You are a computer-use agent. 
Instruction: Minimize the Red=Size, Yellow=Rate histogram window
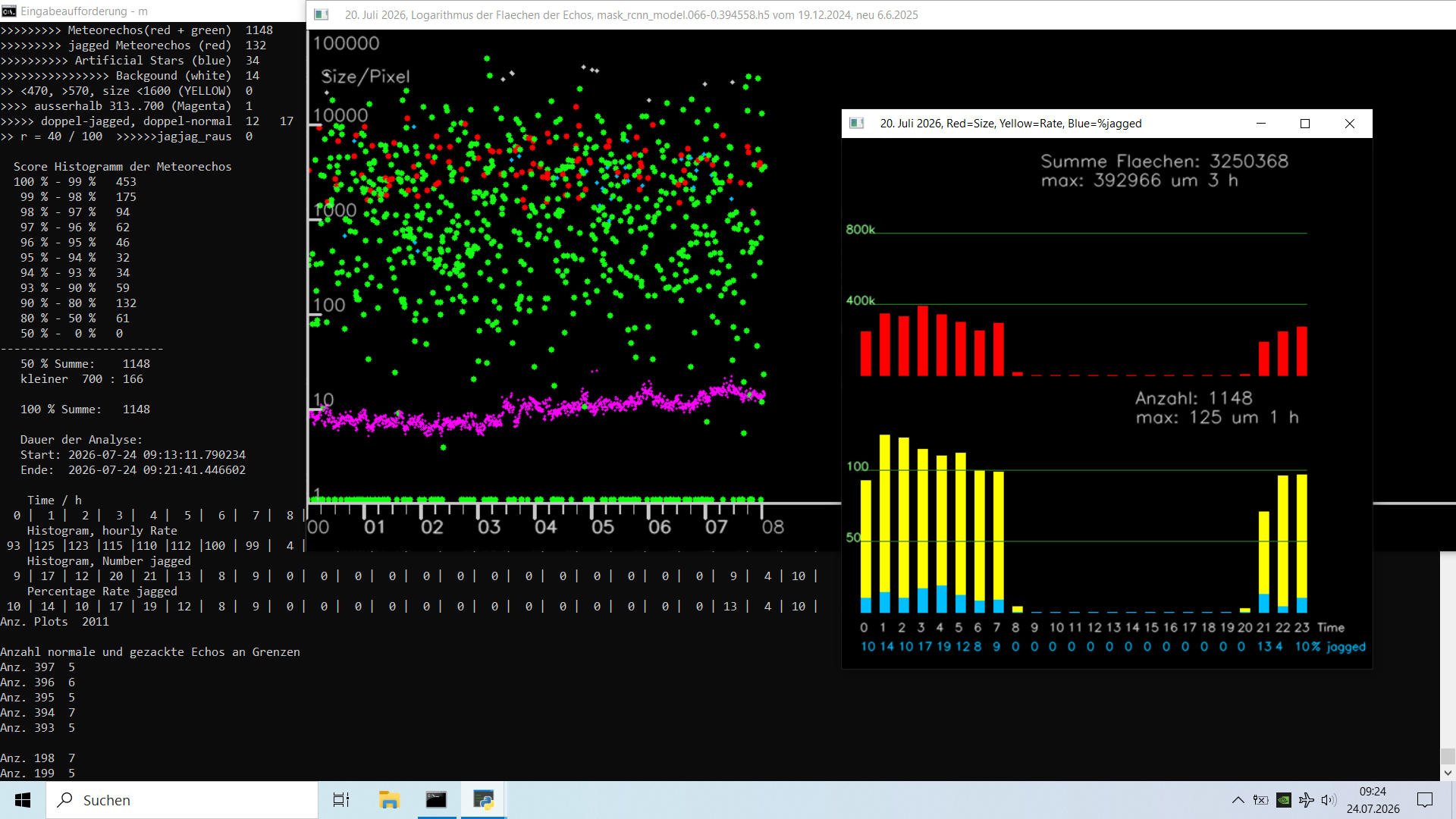click(1261, 124)
